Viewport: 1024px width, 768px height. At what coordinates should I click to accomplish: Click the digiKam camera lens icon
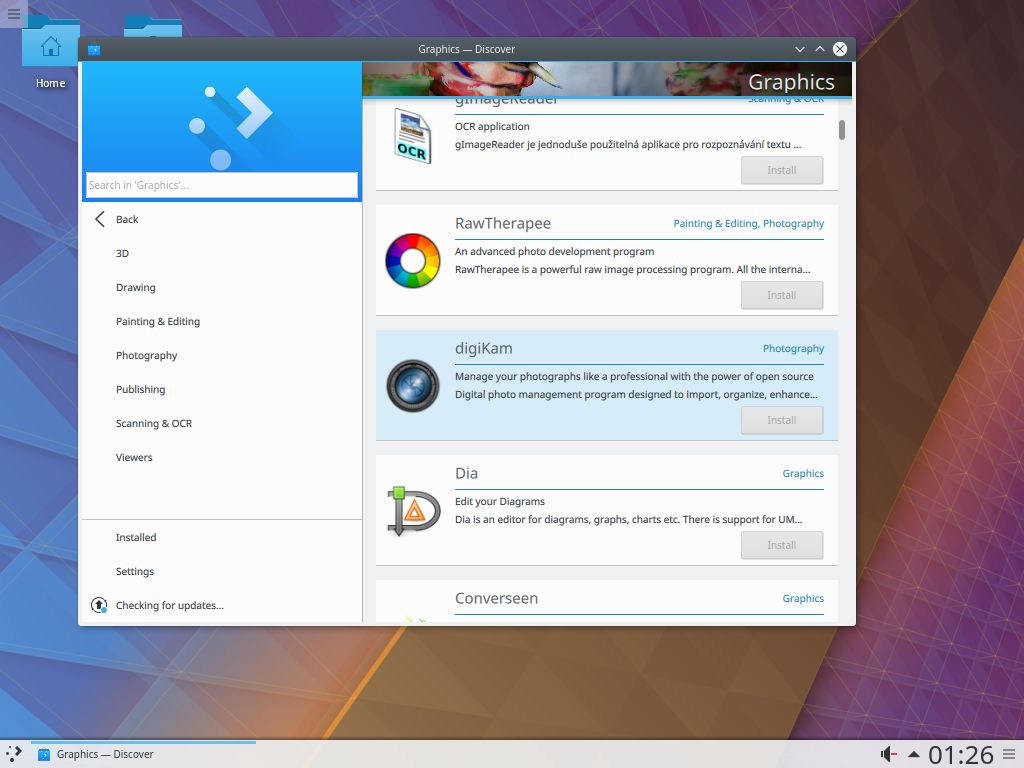[x=413, y=385]
